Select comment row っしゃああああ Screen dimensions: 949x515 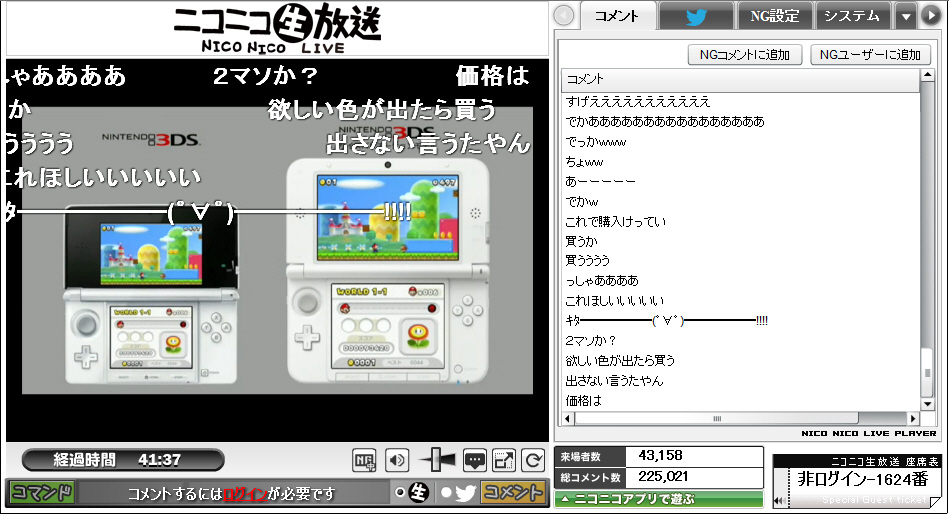point(740,280)
